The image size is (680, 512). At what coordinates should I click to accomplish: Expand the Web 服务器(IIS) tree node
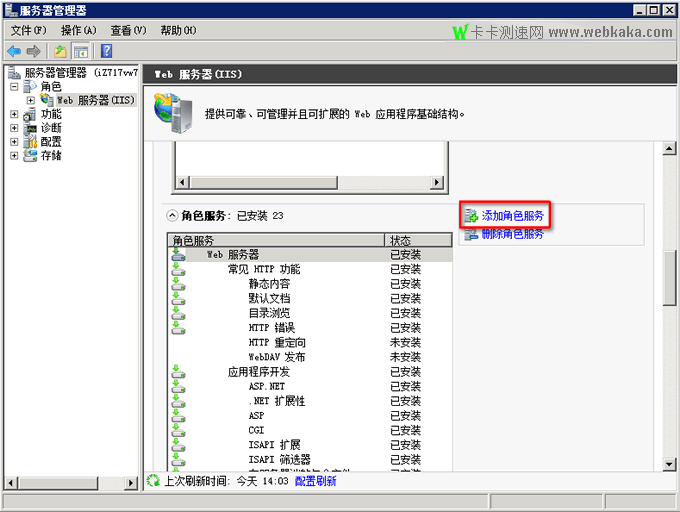pyautogui.click(x=31, y=100)
